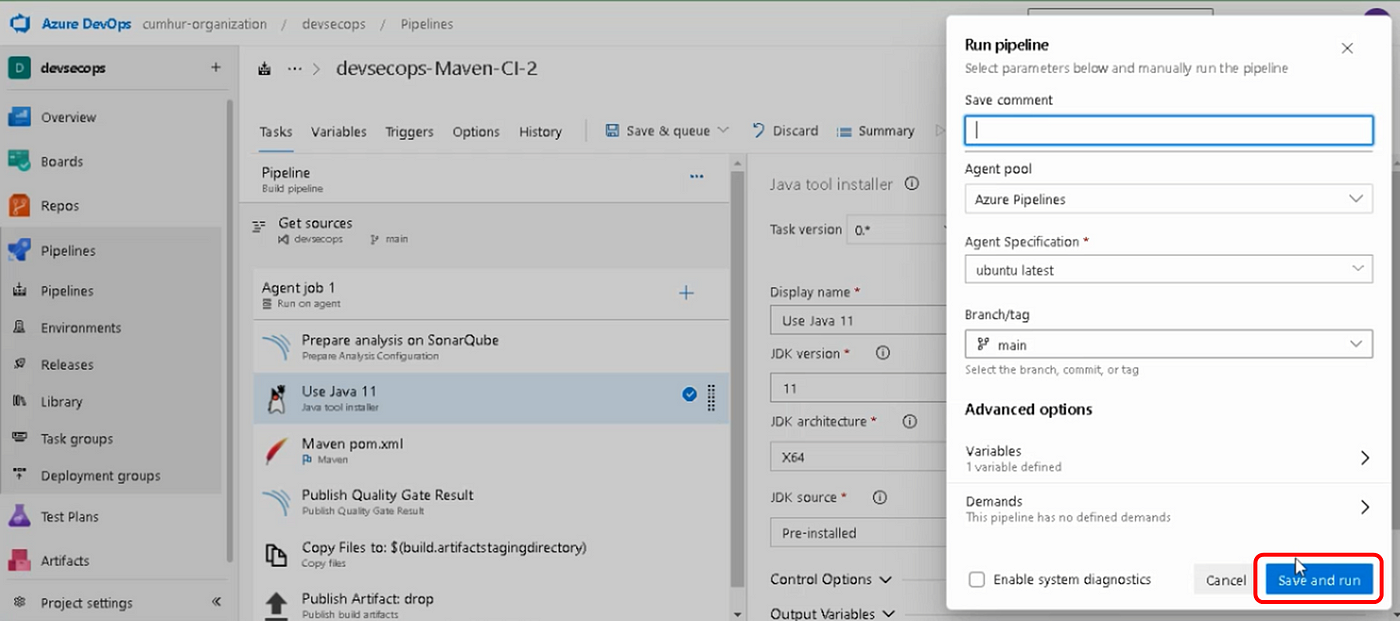Click the Project settings gear icon
This screenshot has width=1400, height=621.
20,603
